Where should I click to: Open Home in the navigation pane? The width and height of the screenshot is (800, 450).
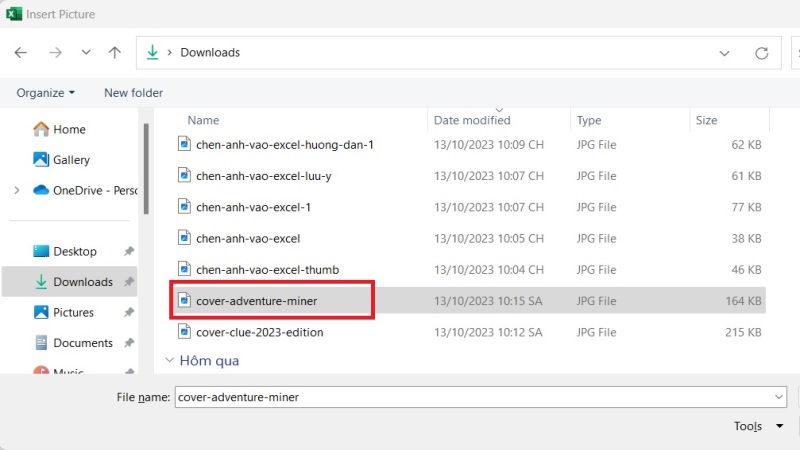(x=69, y=130)
